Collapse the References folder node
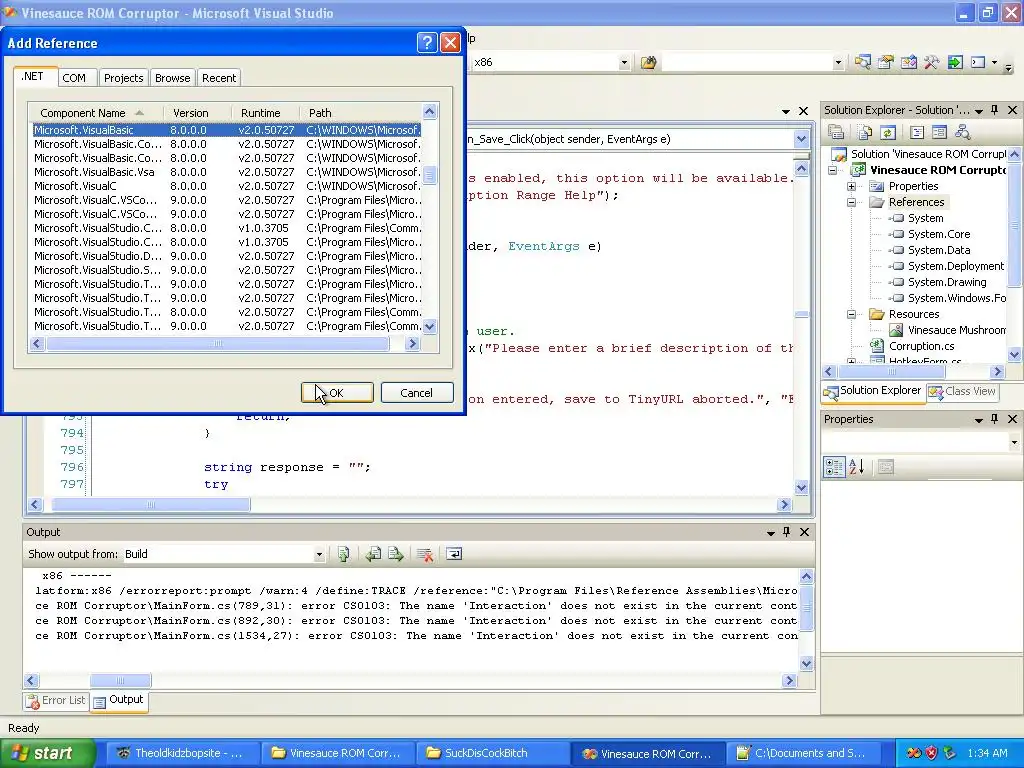The image size is (1024, 768). 852,202
